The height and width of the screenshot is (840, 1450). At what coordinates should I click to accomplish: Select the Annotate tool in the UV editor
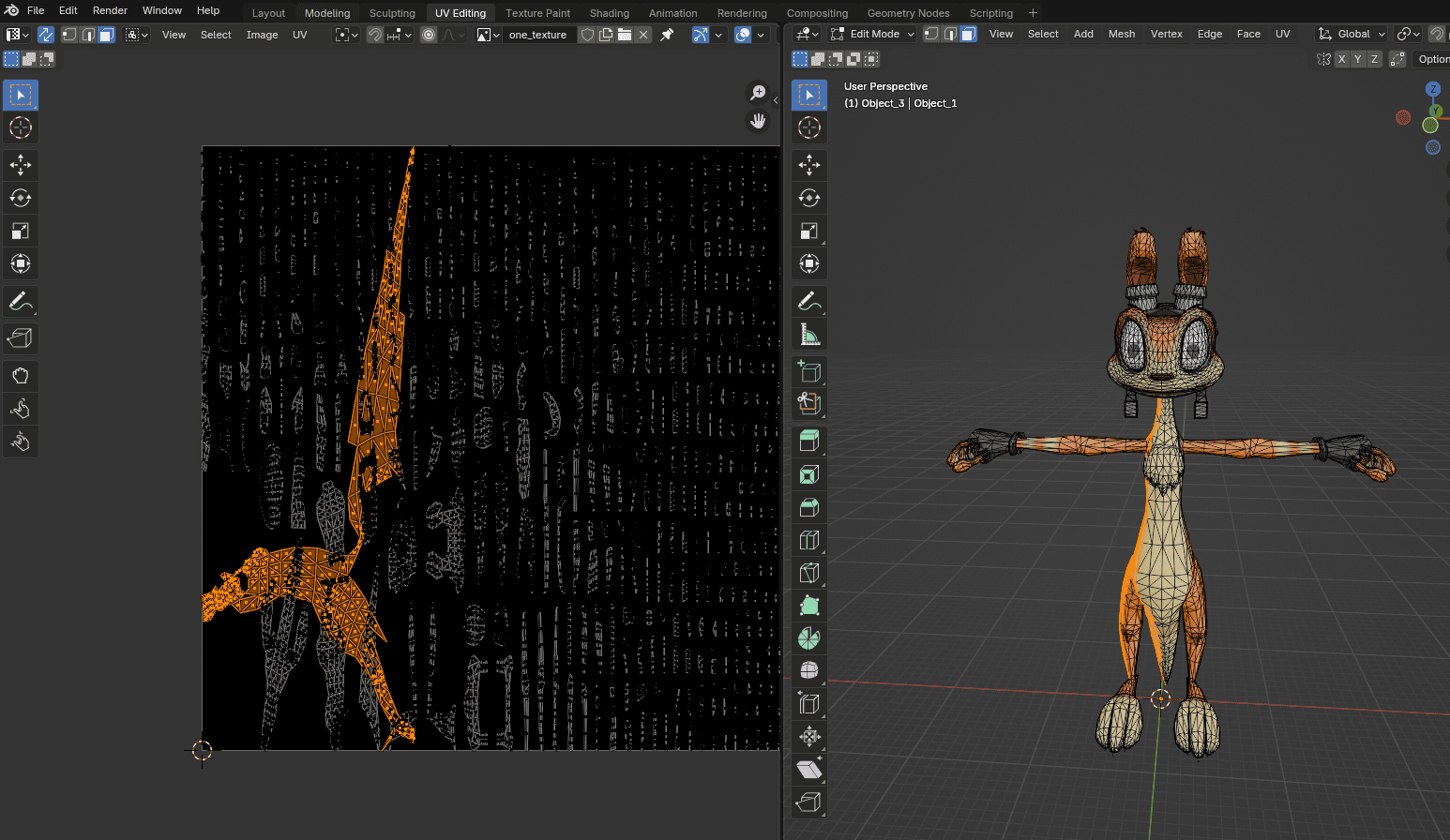click(x=21, y=302)
